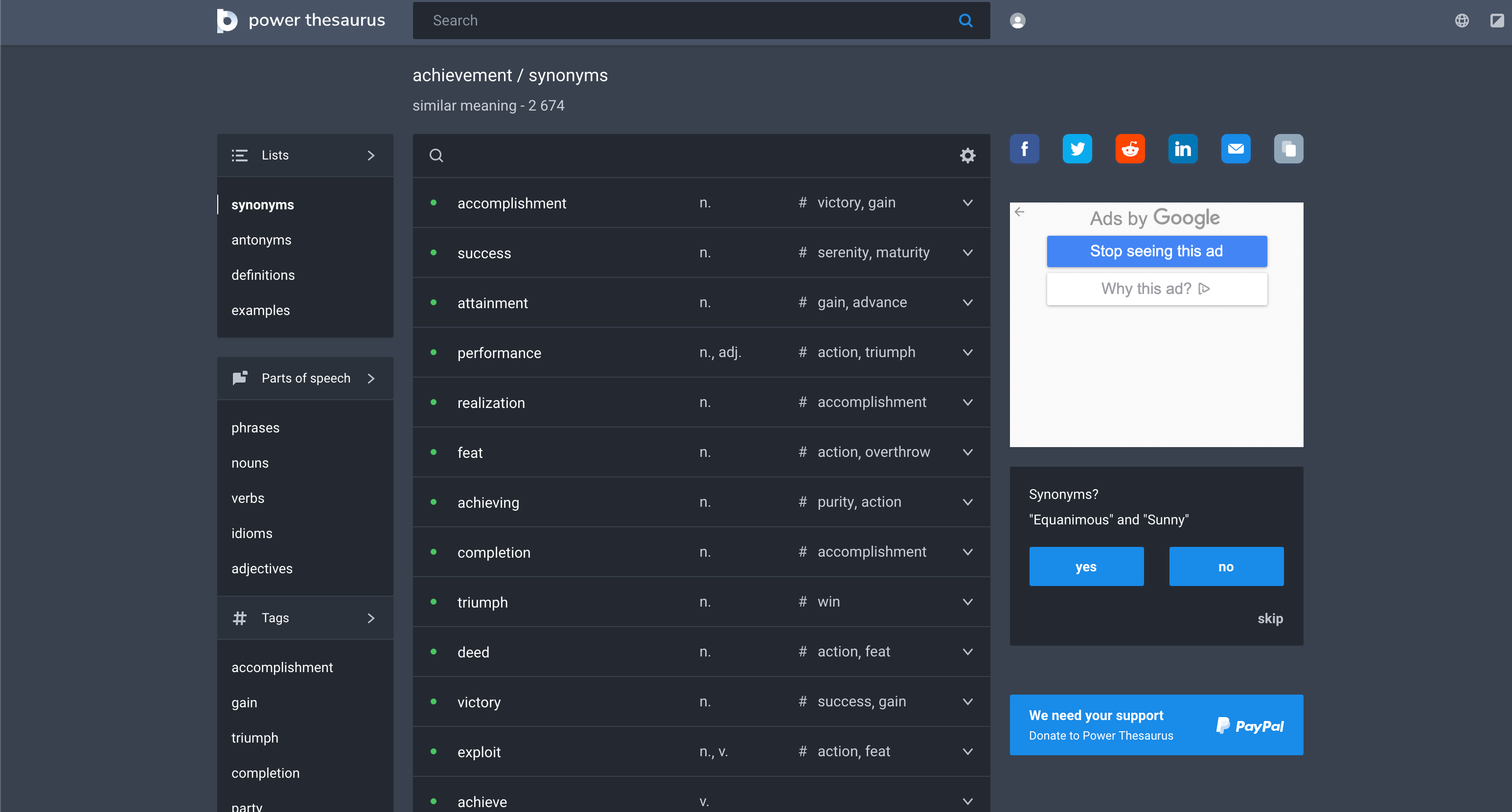Open list settings gear icon
This screenshot has height=812, width=1512.
coord(967,156)
